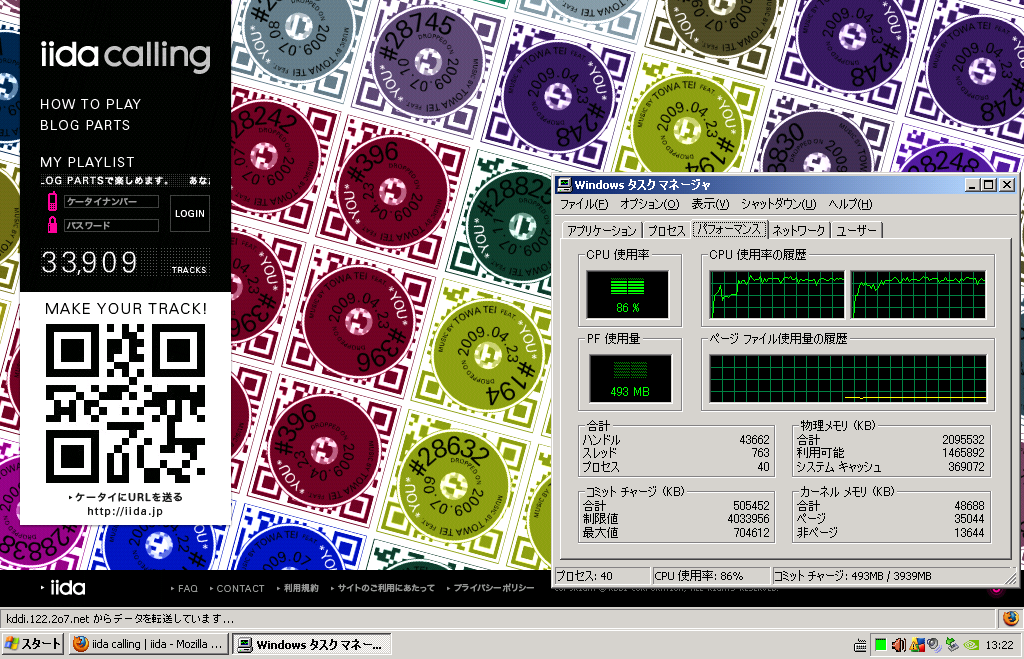
Task: Click the maroon #396 track disc in the middle
Action: [359, 322]
